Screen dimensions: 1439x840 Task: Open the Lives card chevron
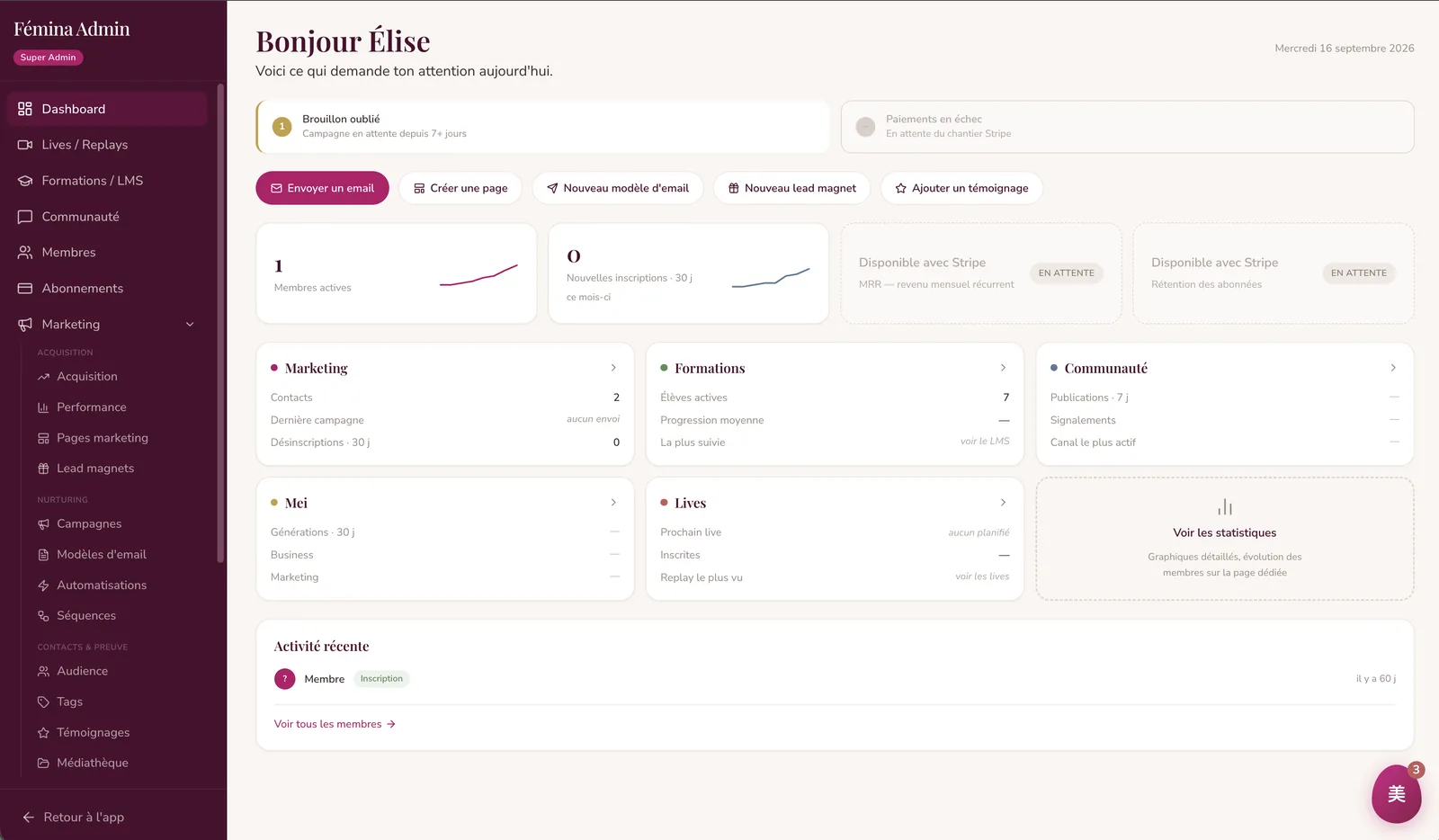[1003, 503]
